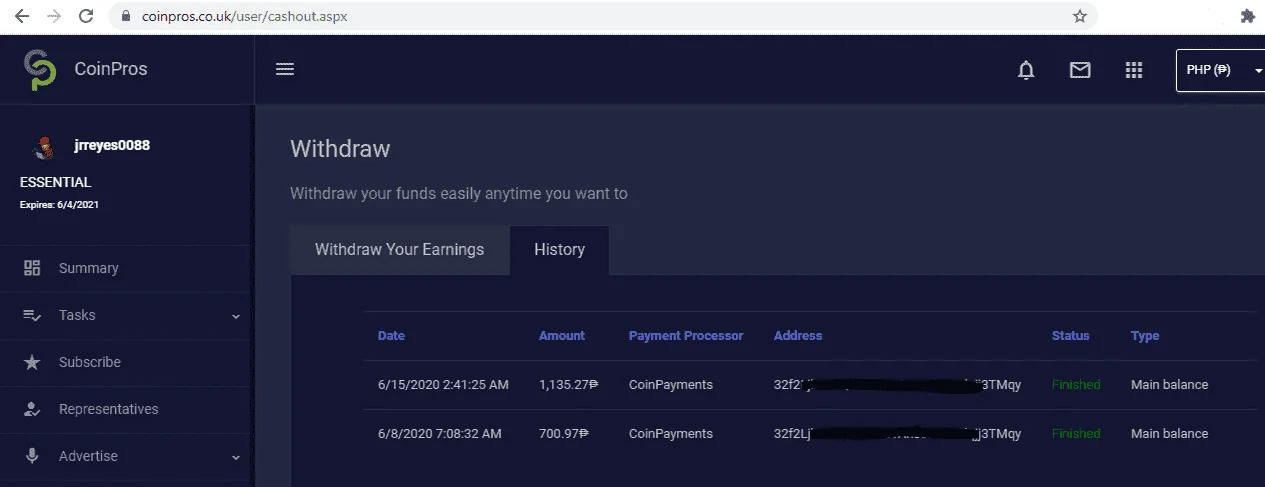This screenshot has height=487, width=1265.
Task: Click the Withdraw page heading
Action: (340, 149)
